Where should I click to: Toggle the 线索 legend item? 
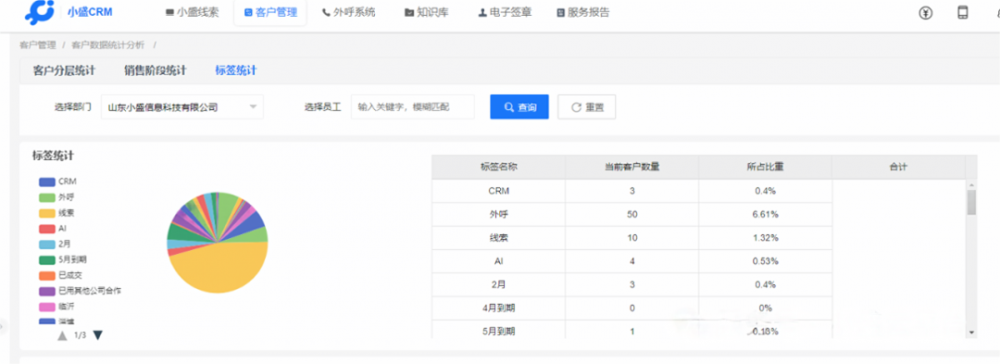coord(57,212)
